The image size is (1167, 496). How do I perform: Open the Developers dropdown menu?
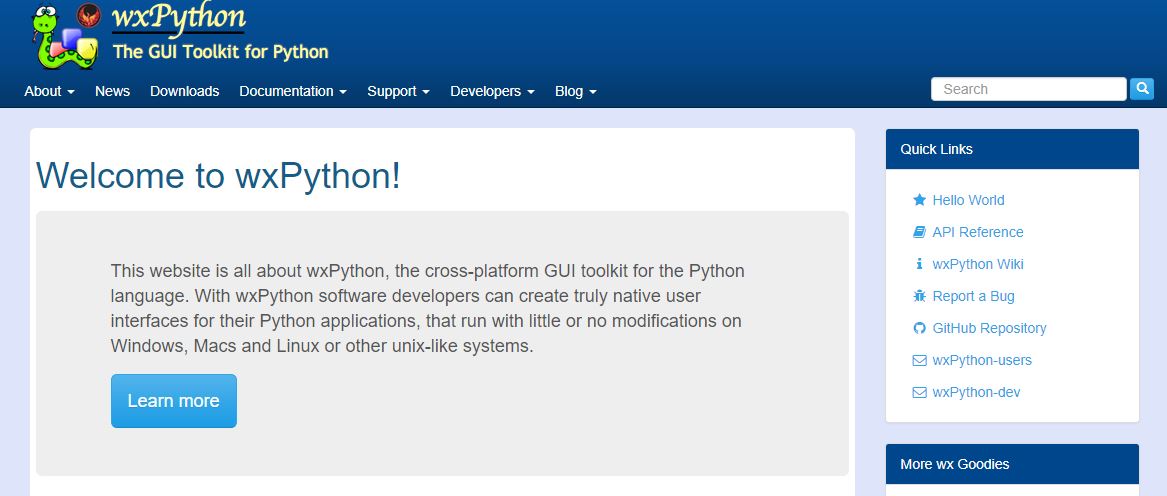click(492, 91)
